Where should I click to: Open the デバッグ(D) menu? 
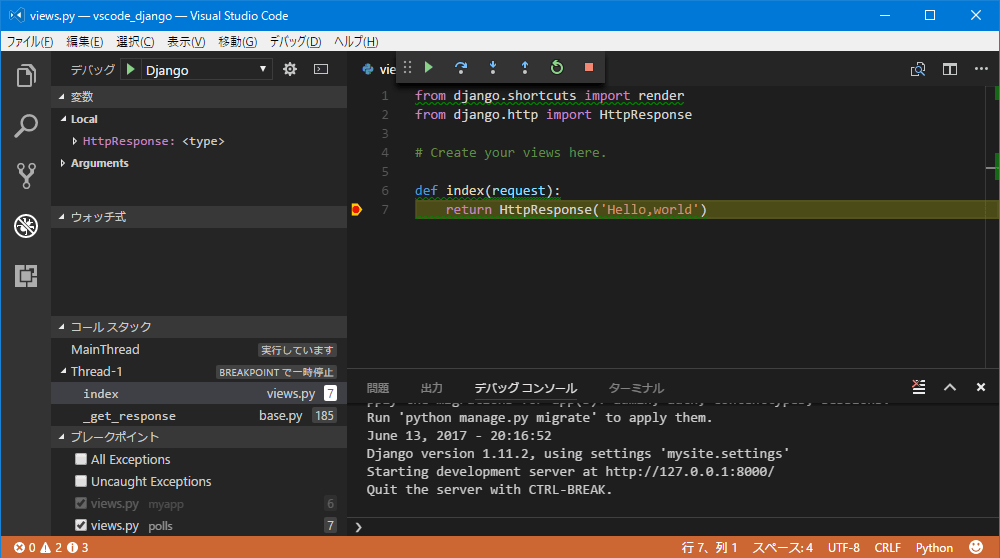tap(295, 41)
